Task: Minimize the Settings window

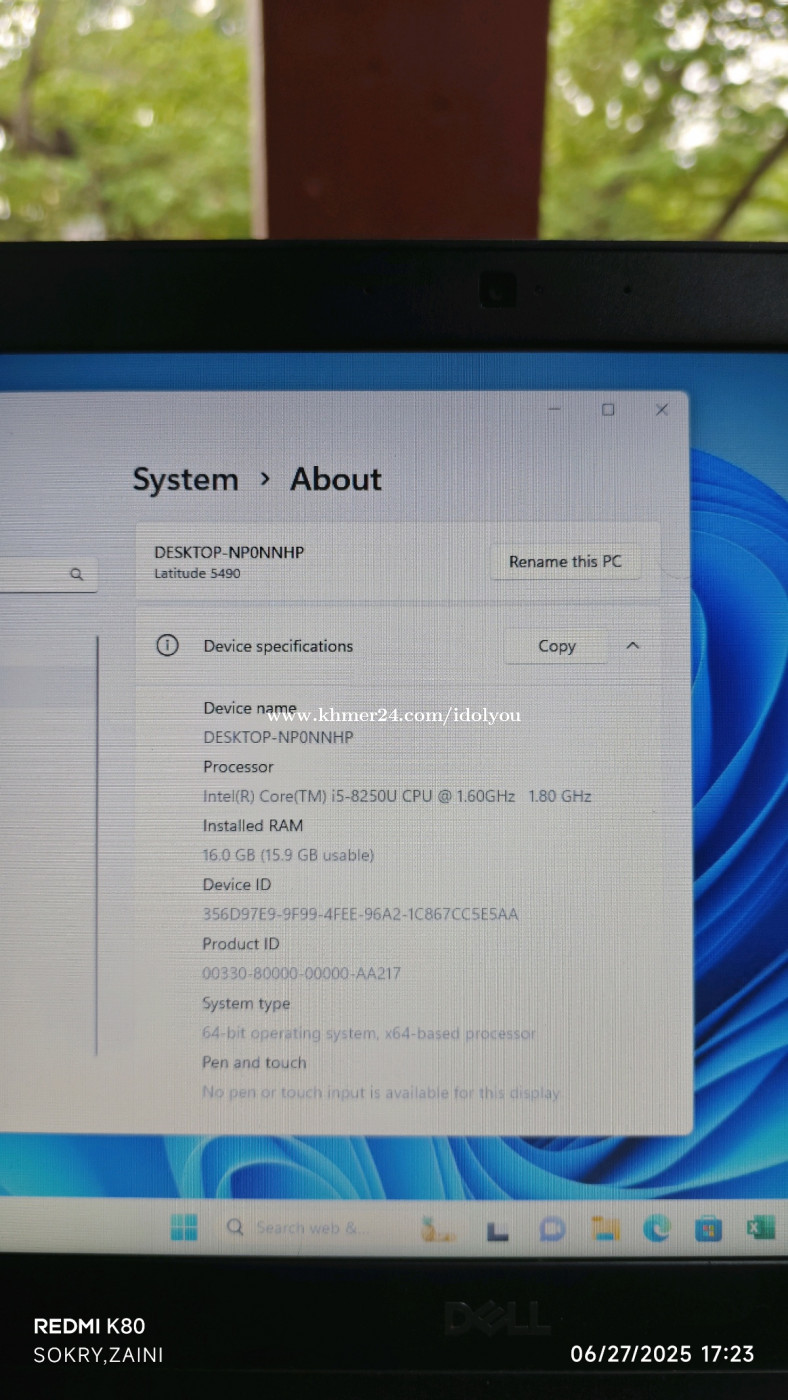Action: [x=555, y=409]
